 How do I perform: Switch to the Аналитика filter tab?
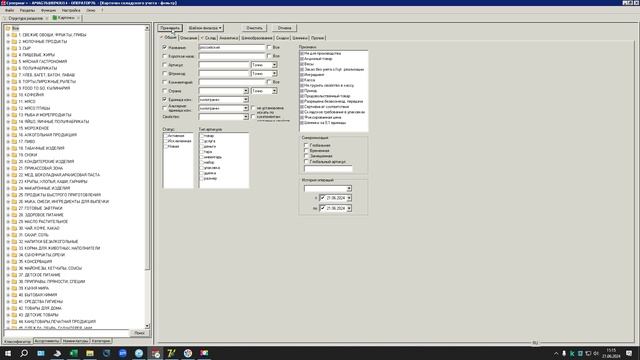pyautogui.click(x=229, y=38)
